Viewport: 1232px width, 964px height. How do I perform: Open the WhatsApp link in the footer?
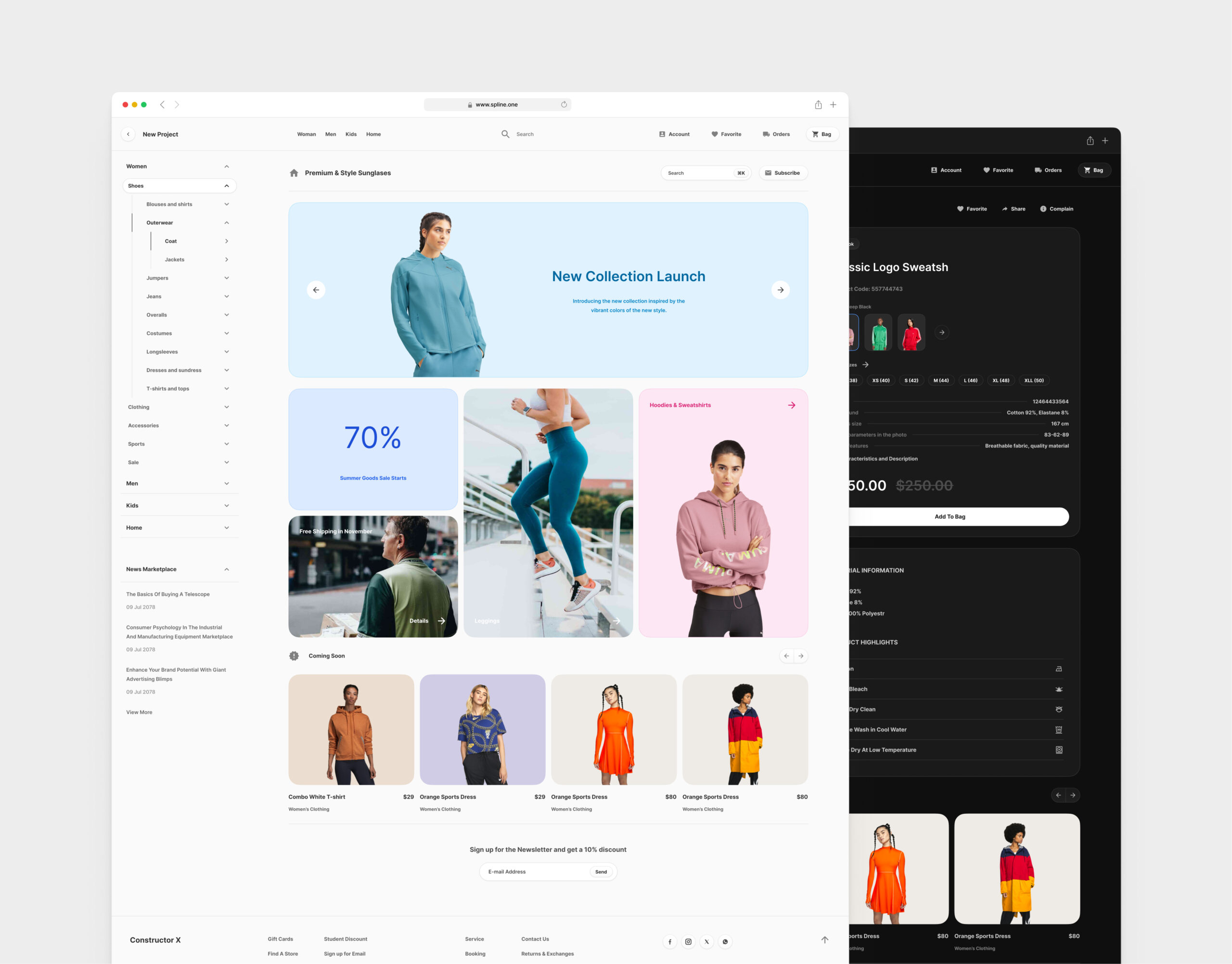pyautogui.click(x=725, y=941)
